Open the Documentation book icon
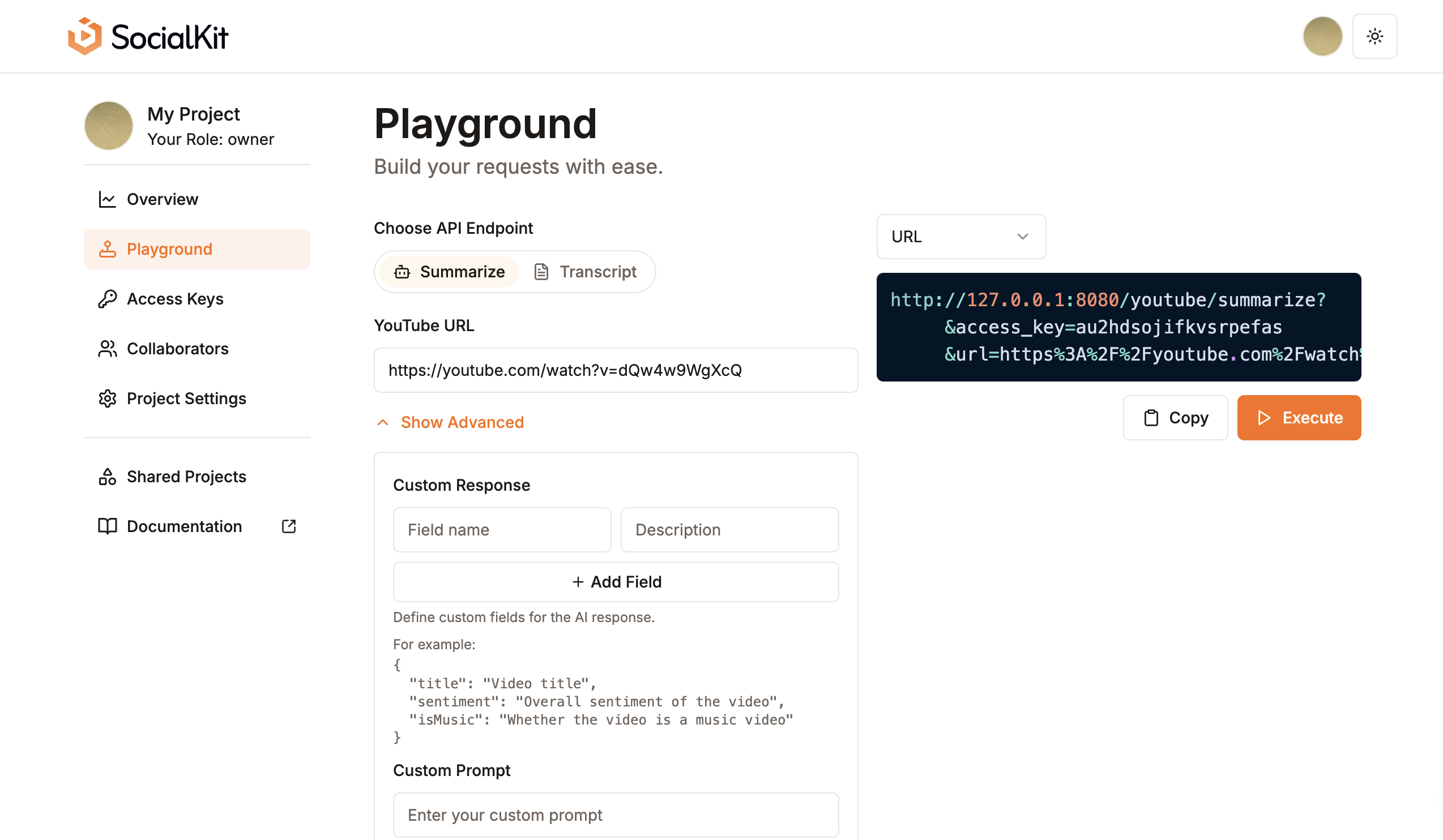The width and height of the screenshot is (1443, 840). [x=107, y=526]
